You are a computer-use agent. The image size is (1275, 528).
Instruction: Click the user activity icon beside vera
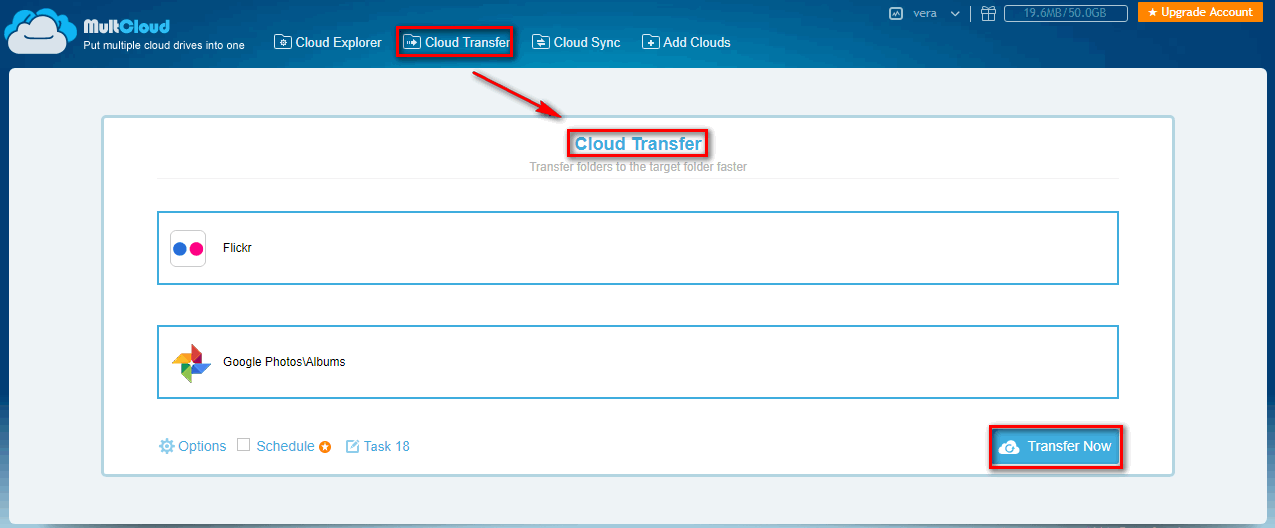895,13
